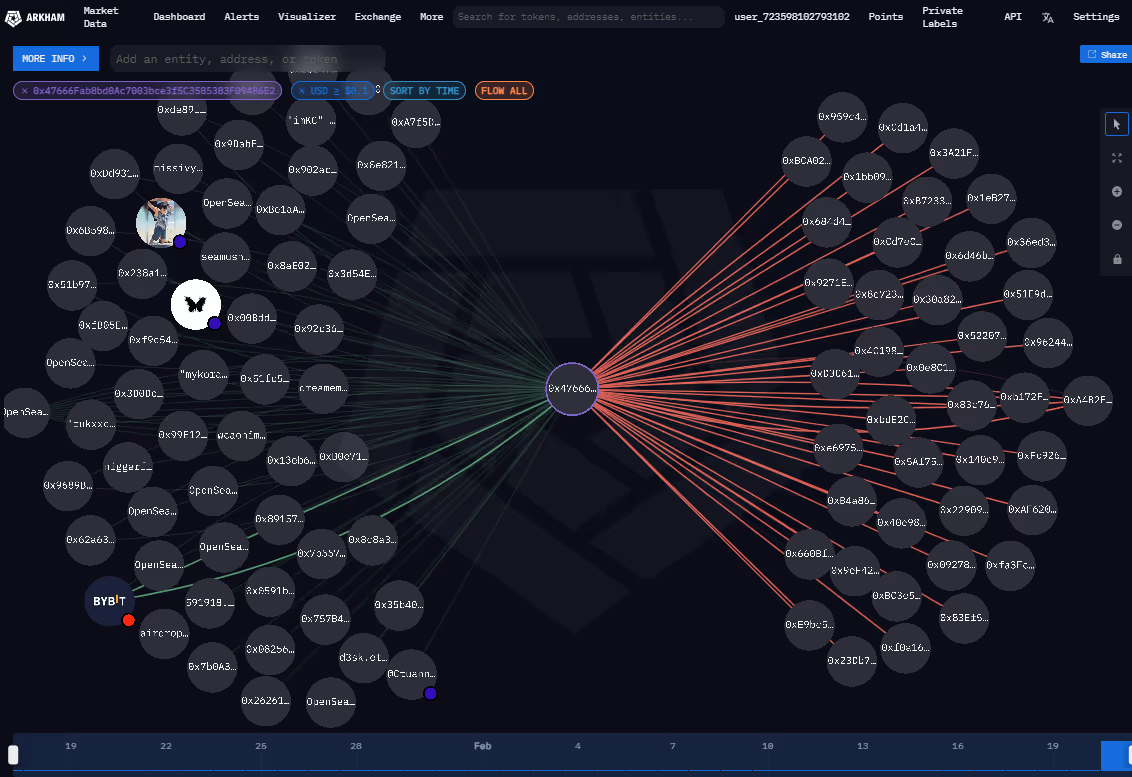Screen dimensions: 1132x777
Task: Select the 591919 node
Action: (209, 603)
